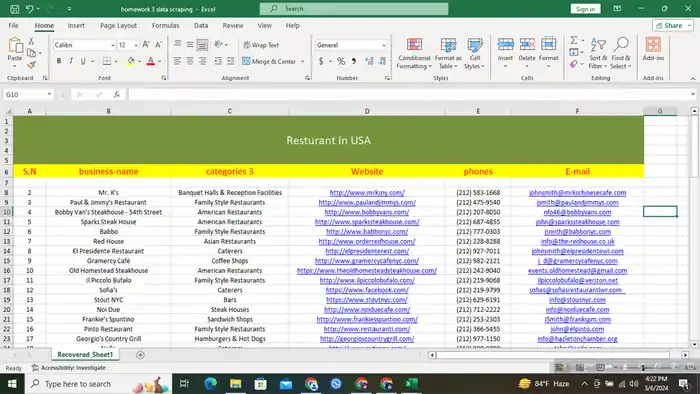Click Merge & Center button

point(269,62)
